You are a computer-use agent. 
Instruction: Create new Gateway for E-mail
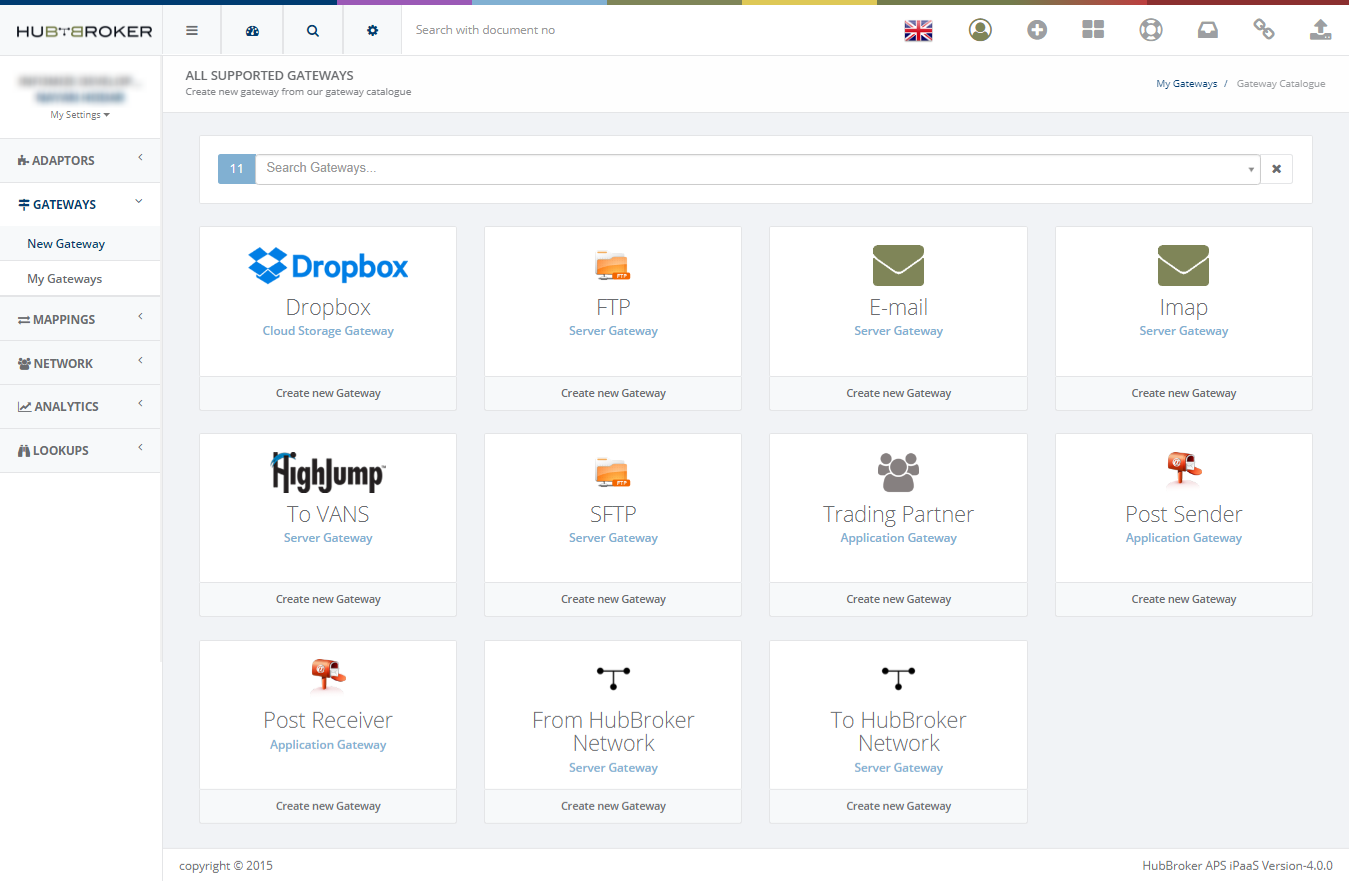[x=898, y=393]
